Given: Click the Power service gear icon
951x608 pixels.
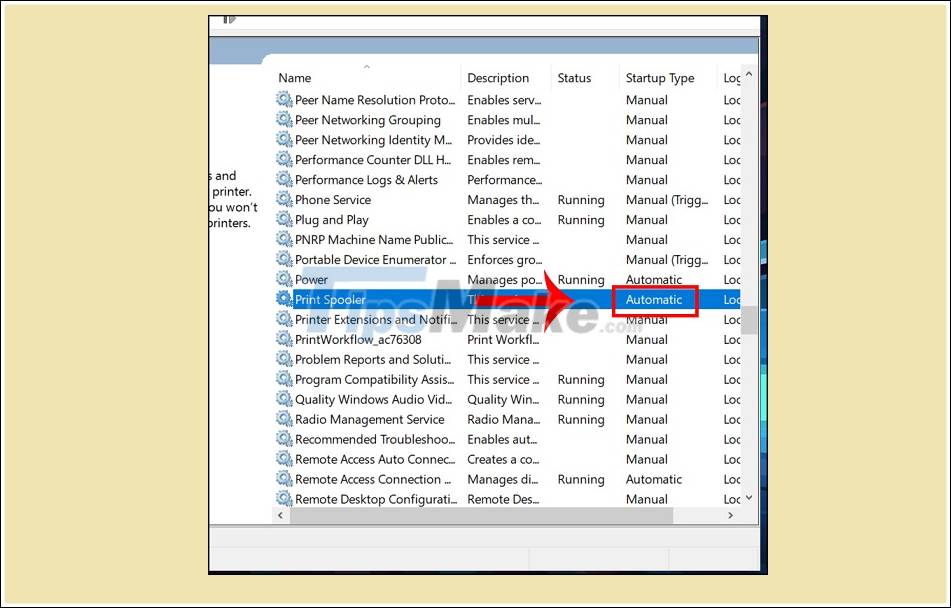Looking at the screenshot, I should (x=283, y=279).
